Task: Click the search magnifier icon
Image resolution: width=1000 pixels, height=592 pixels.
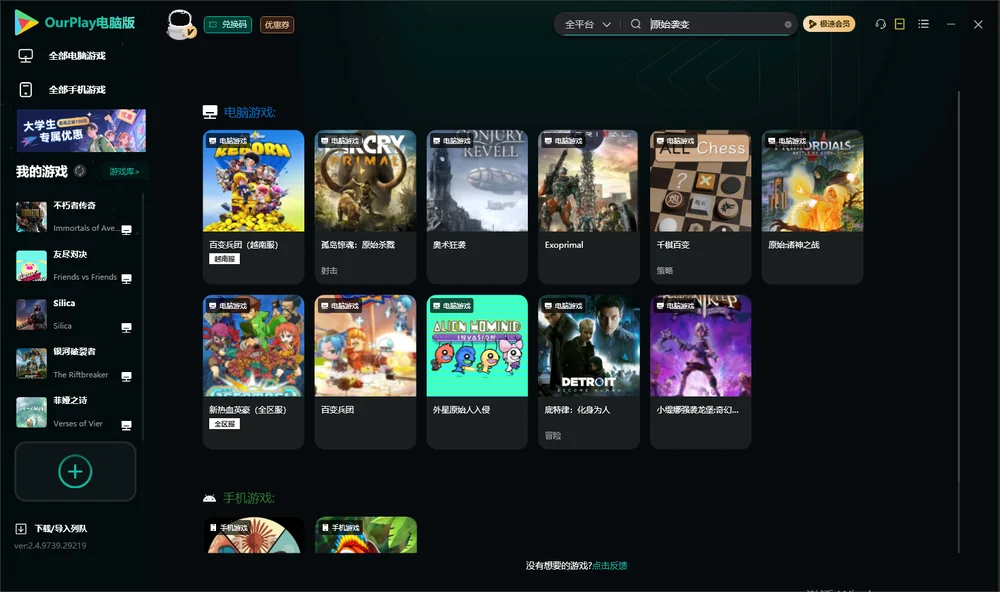Action: tap(636, 24)
